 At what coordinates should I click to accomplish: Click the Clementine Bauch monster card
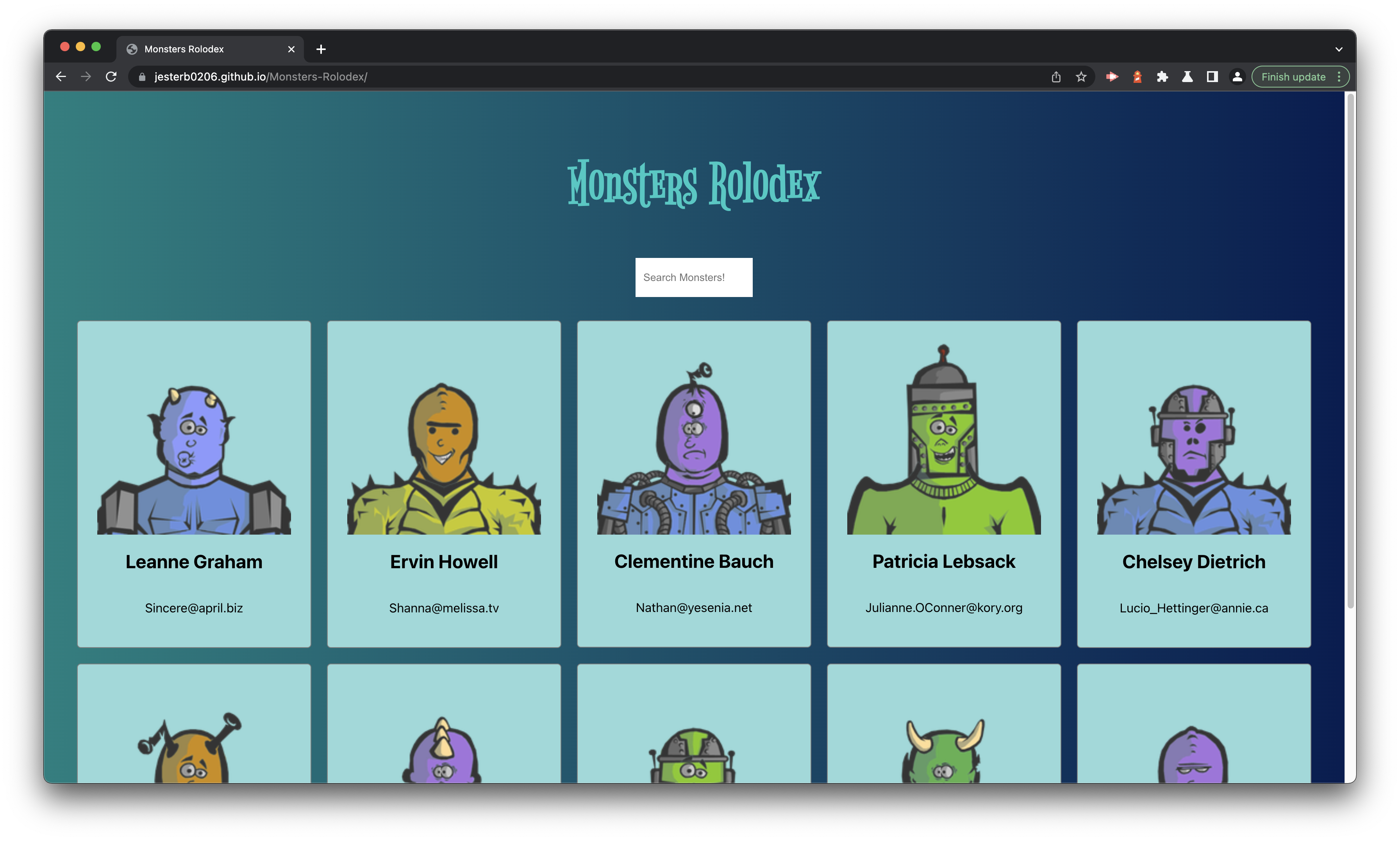point(694,484)
